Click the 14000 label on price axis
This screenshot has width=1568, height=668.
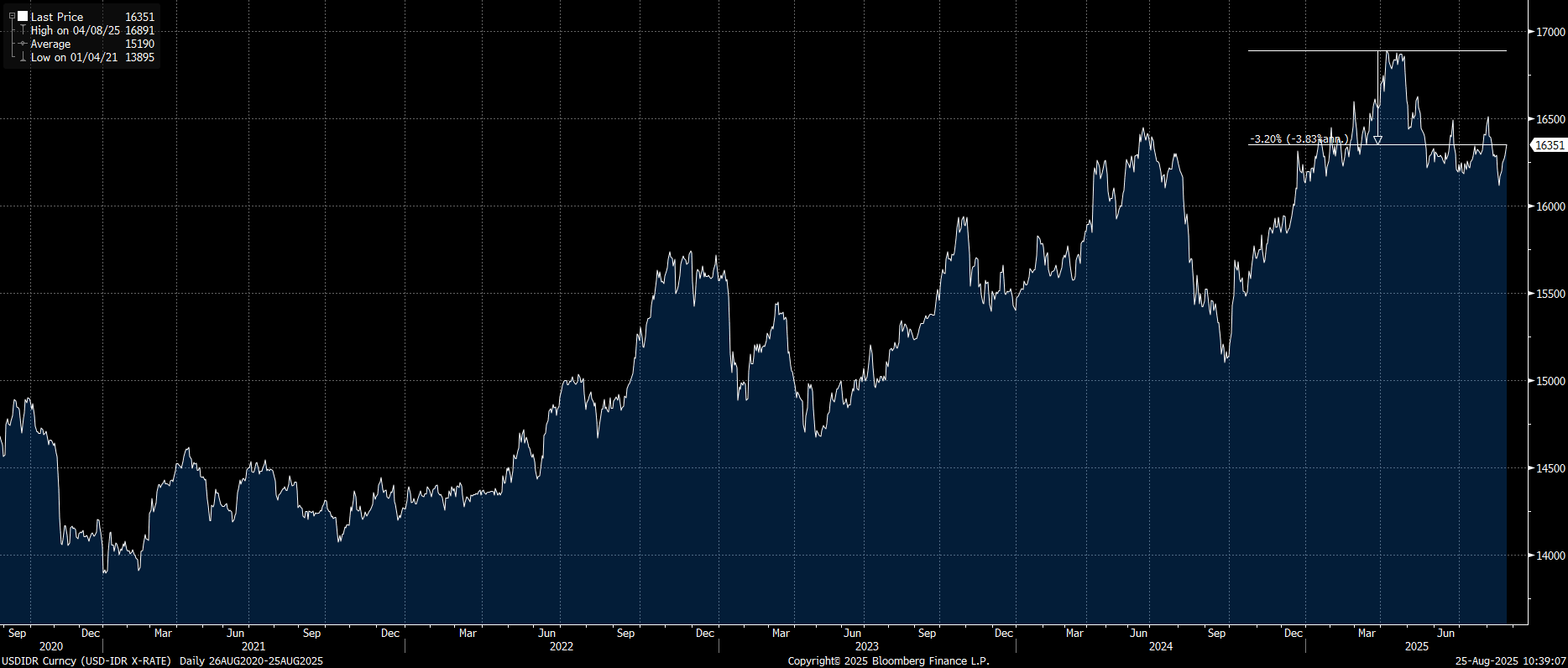tap(1550, 556)
